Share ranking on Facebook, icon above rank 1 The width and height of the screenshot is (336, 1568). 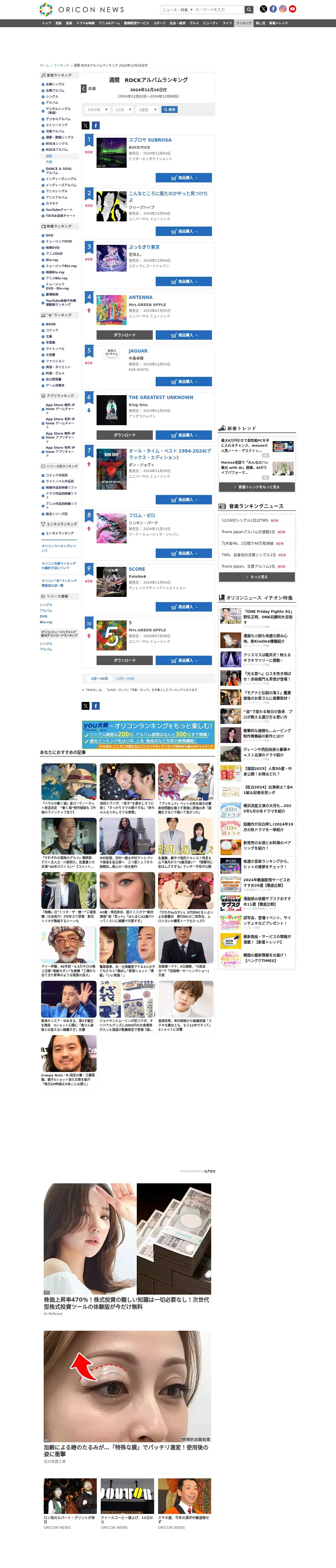[x=96, y=125]
